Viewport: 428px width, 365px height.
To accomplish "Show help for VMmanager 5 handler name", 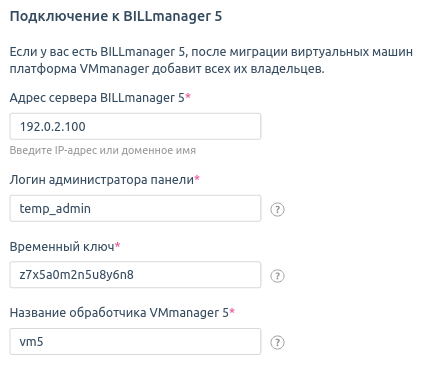I will point(277,342).
